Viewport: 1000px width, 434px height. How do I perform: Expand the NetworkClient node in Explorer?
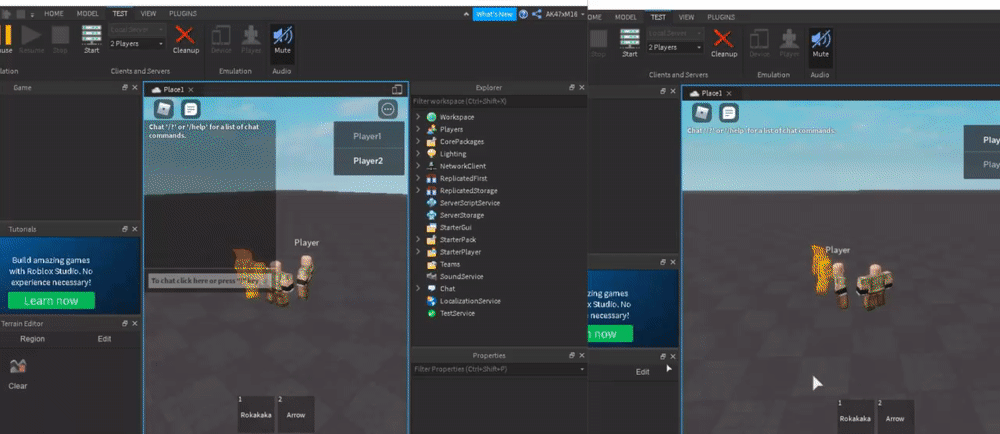pos(418,166)
